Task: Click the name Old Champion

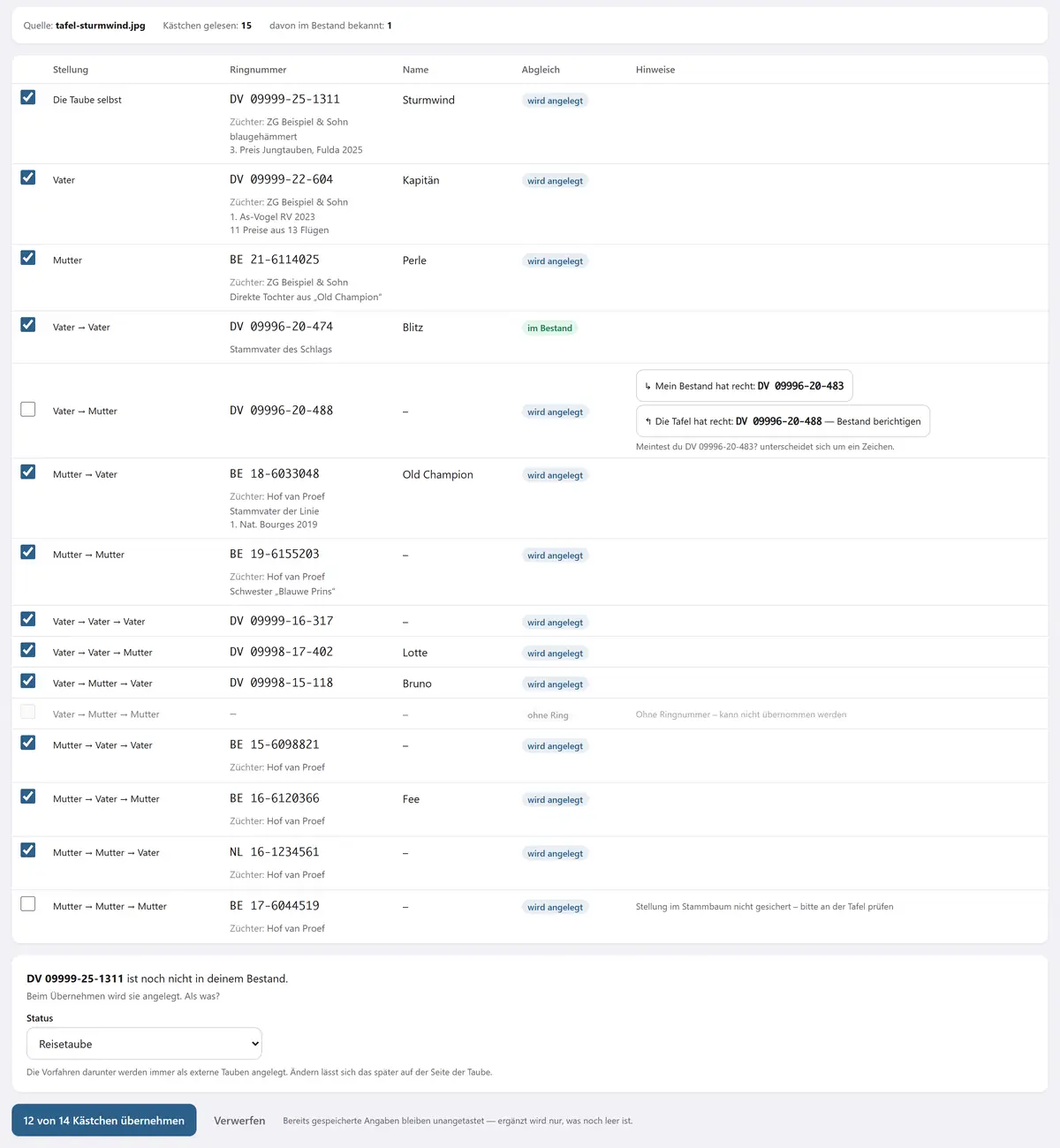Action: tap(438, 475)
